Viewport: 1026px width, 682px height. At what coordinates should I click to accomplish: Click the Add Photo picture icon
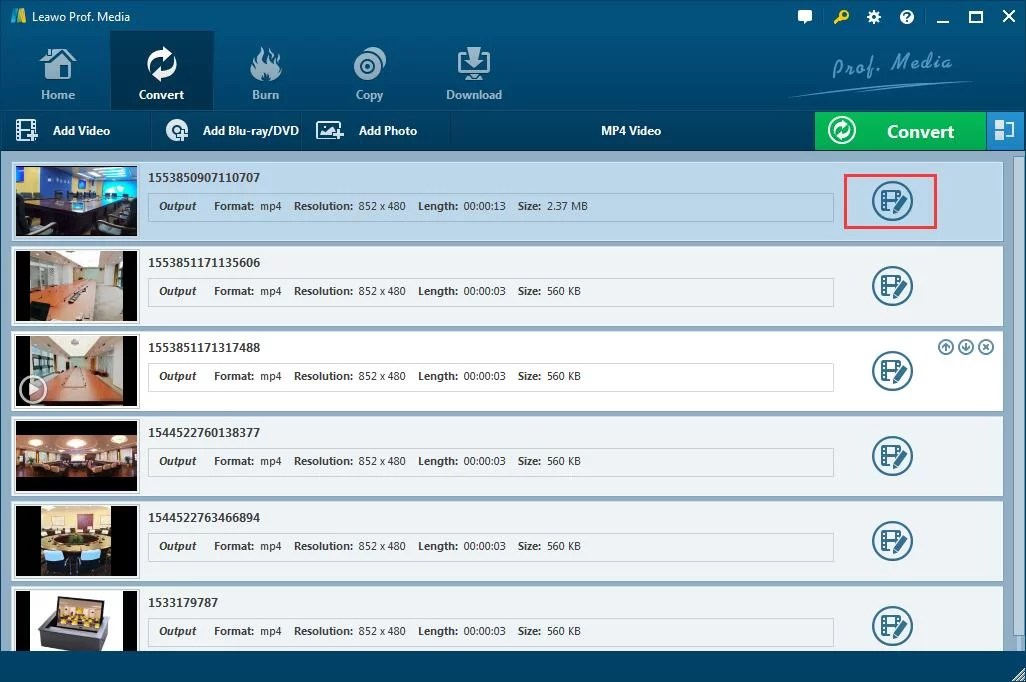pos(330,130)
